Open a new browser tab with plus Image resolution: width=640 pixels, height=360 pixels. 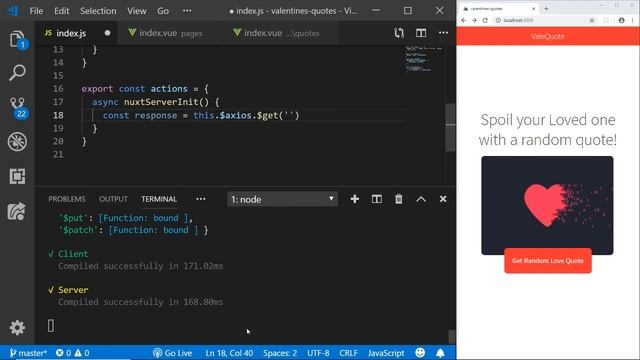[546, 9]
